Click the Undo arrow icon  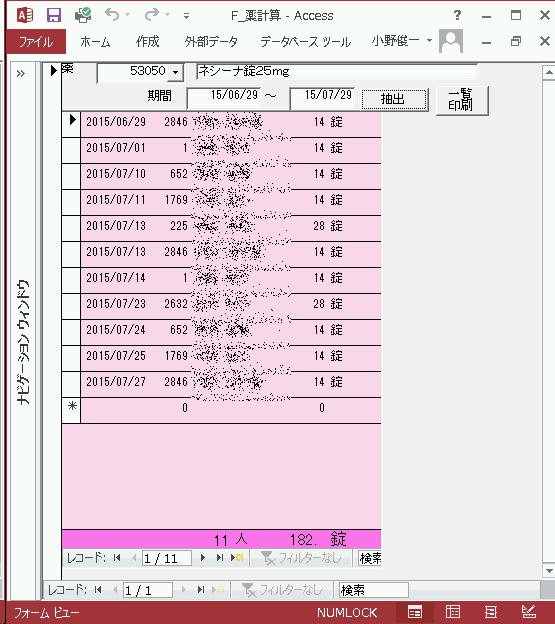pyautogui.click(x=112, y=15)
